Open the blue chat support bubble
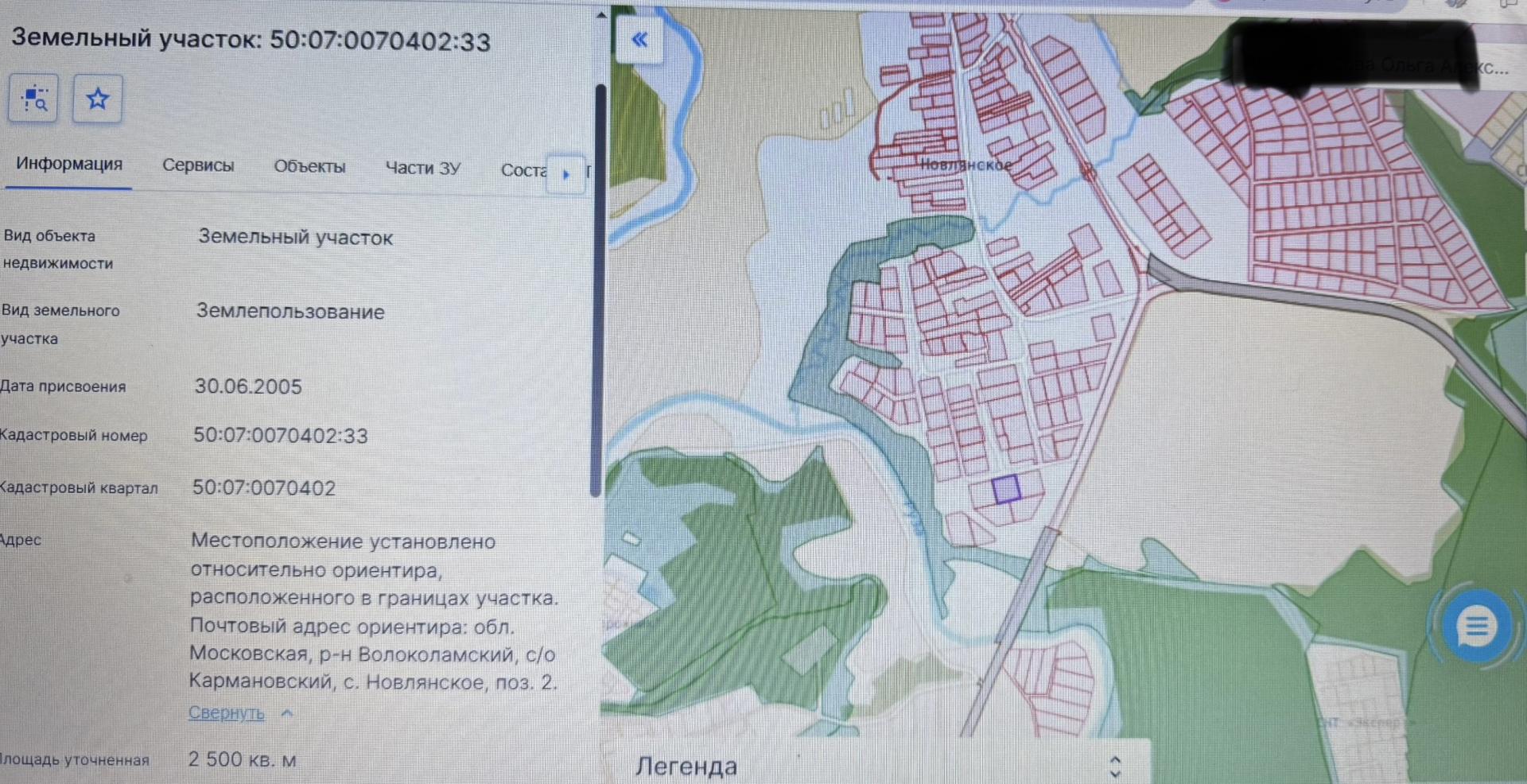 click(x=1475, y=627)
